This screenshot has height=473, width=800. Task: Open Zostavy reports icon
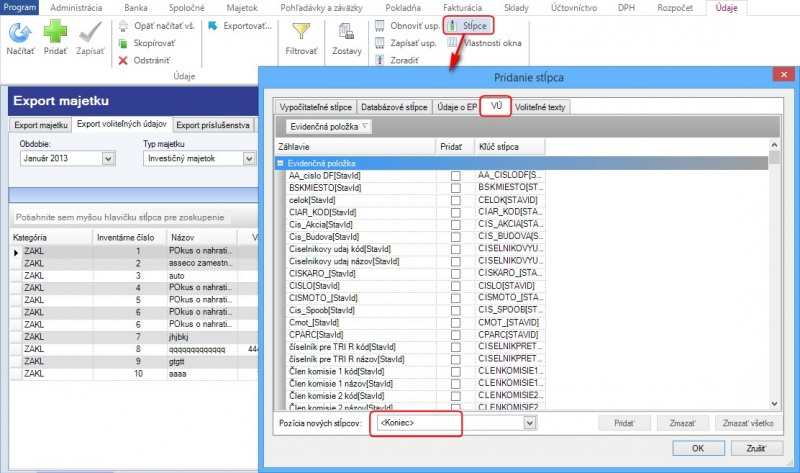pyautogui.click(x=345, y=34)
